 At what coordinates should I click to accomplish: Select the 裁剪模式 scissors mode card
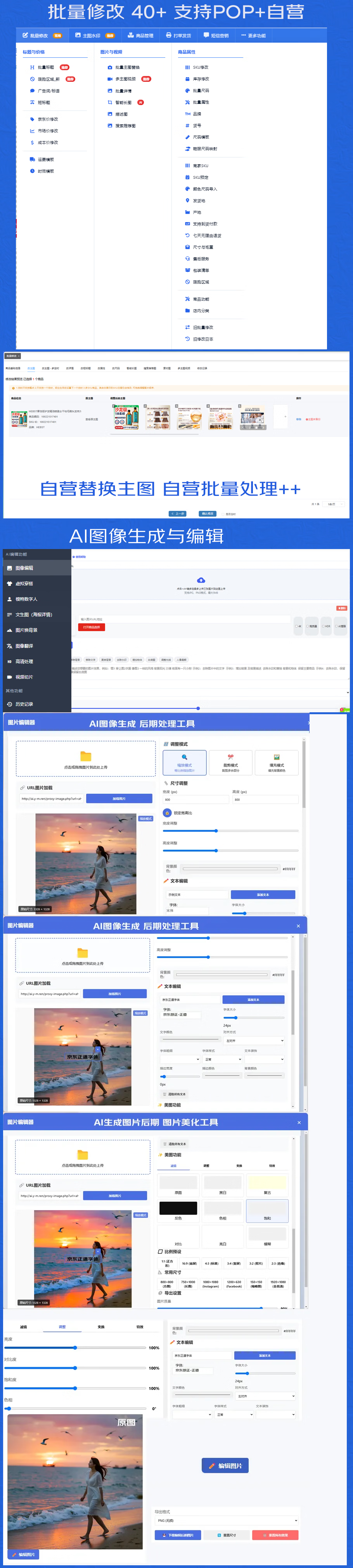pyautogui.click(x=231, y=763)
